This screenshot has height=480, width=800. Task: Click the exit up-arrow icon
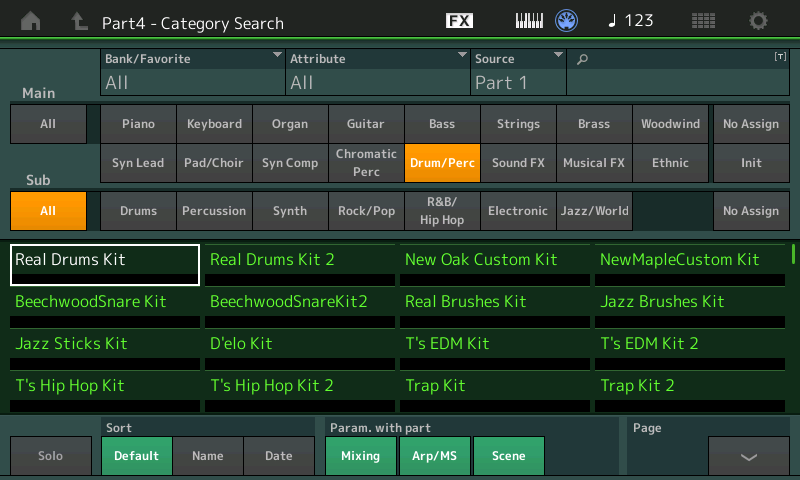click(80, 21)
